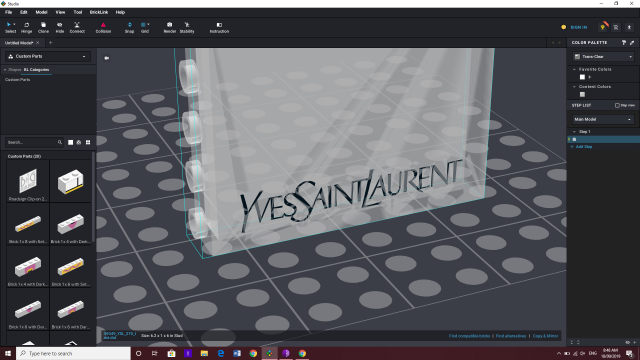Check model Stability
Viewport: 640px width, 360px height.
coord(187,27)
